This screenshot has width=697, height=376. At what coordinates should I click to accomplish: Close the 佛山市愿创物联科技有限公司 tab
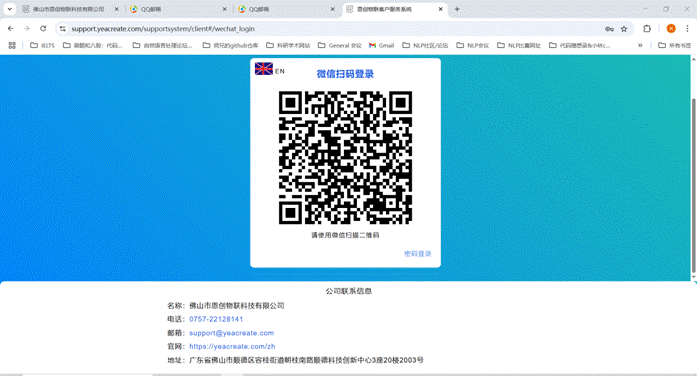[x=117, y=9]
